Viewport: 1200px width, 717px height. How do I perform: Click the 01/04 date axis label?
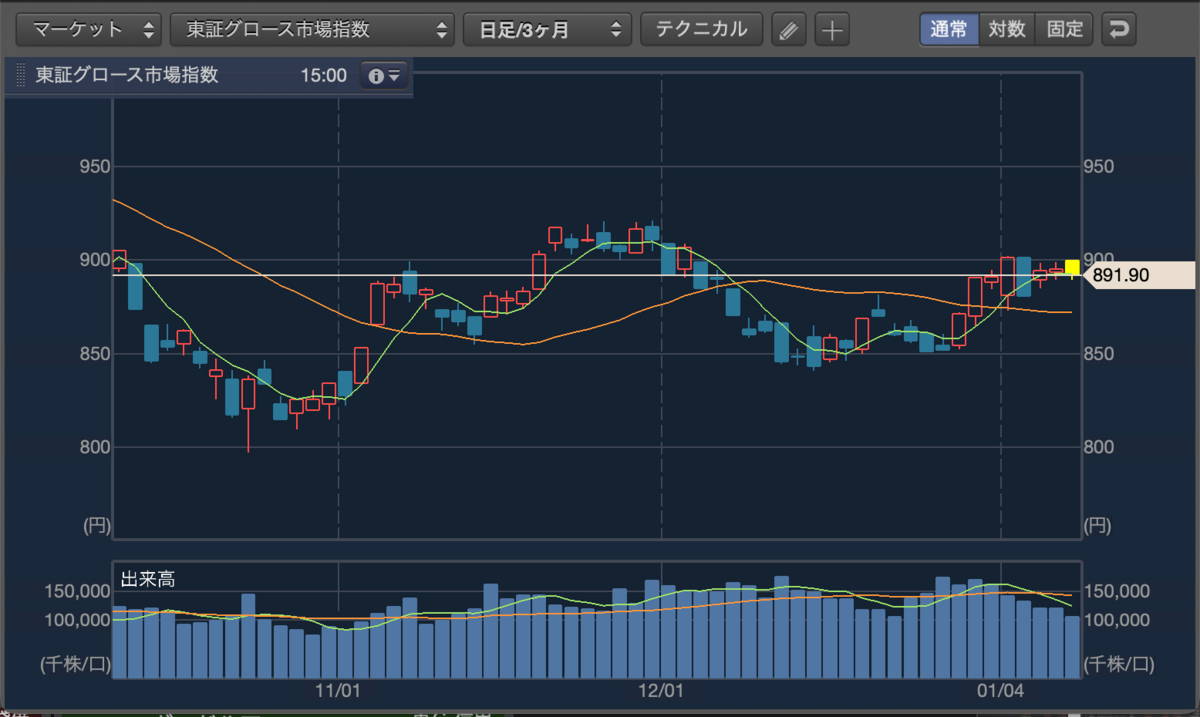point(1001,690)
